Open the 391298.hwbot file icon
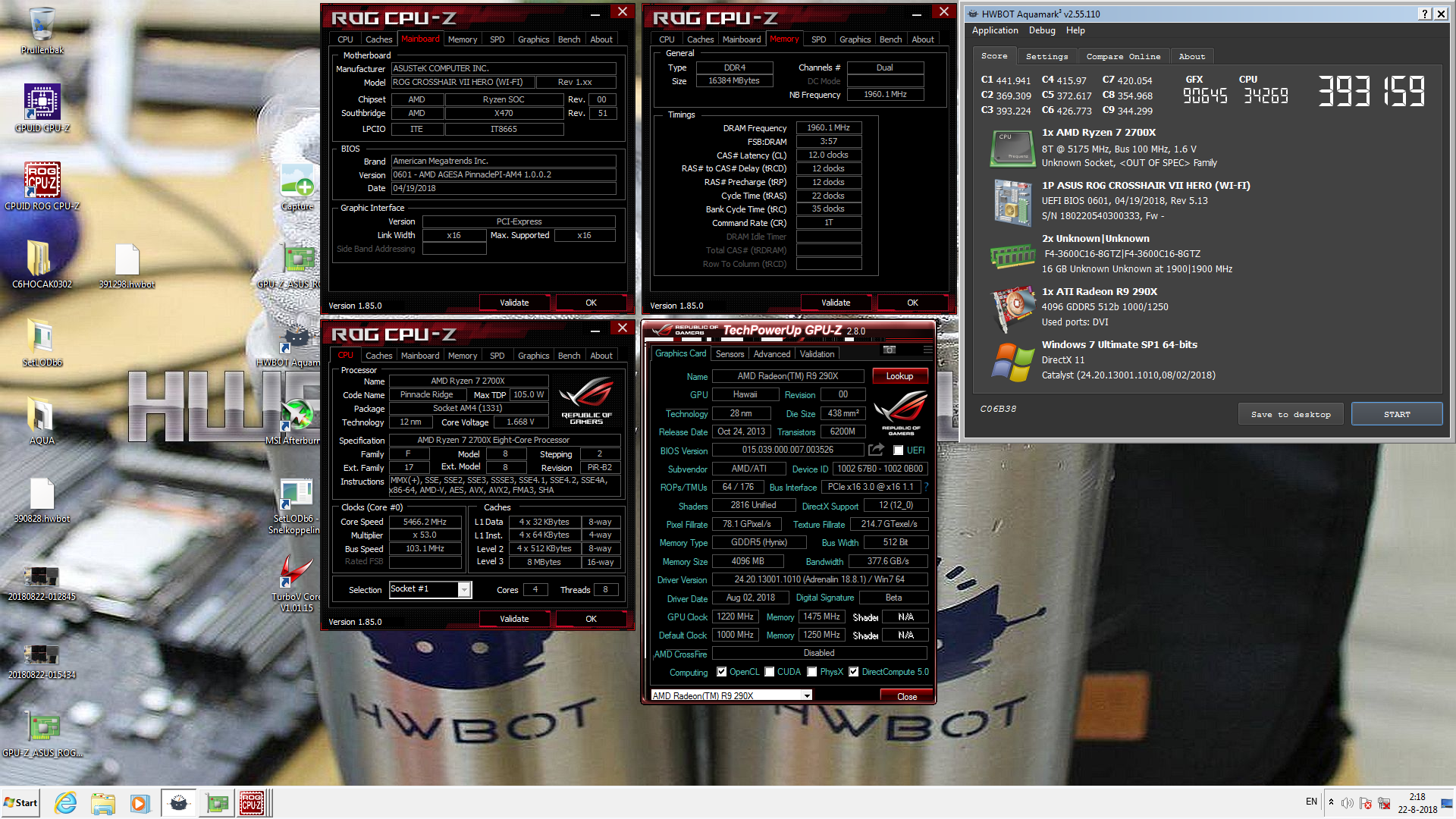 pyautogui.click(x=127, y=265)
